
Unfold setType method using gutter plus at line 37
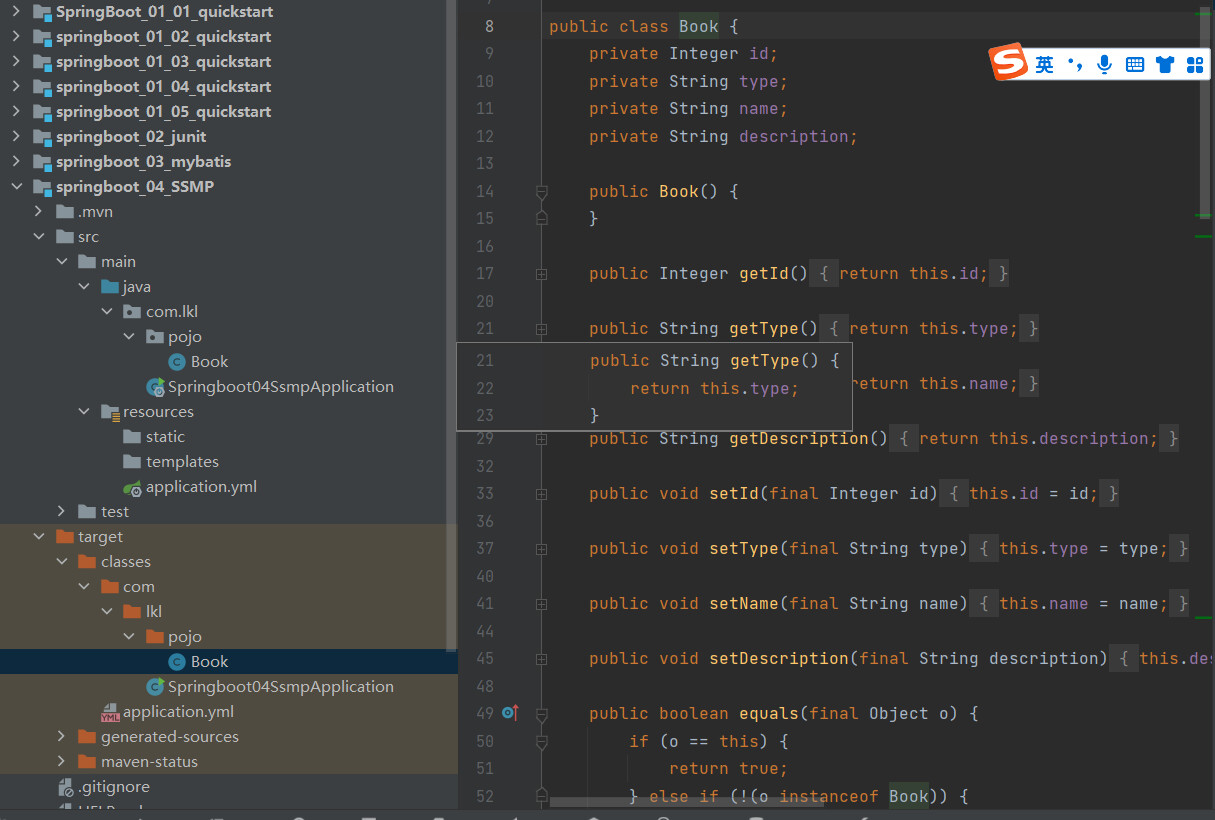[x=541, y=549]
